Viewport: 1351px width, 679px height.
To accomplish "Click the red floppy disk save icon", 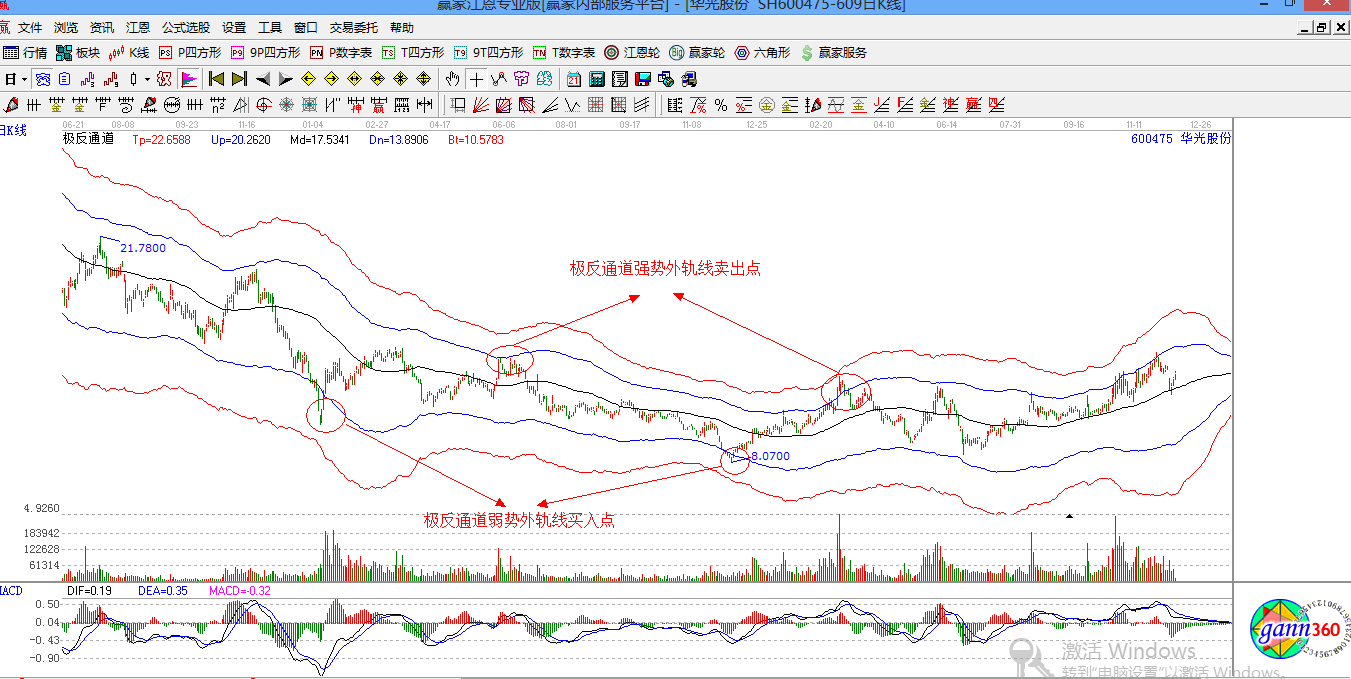I will click(x=642, y=79).
